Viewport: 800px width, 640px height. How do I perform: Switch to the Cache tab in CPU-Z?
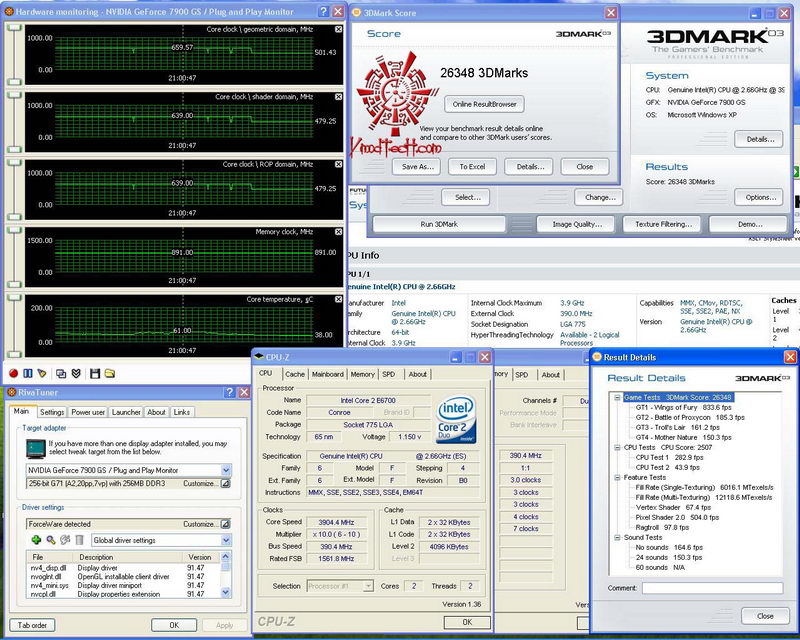(295, 374)
